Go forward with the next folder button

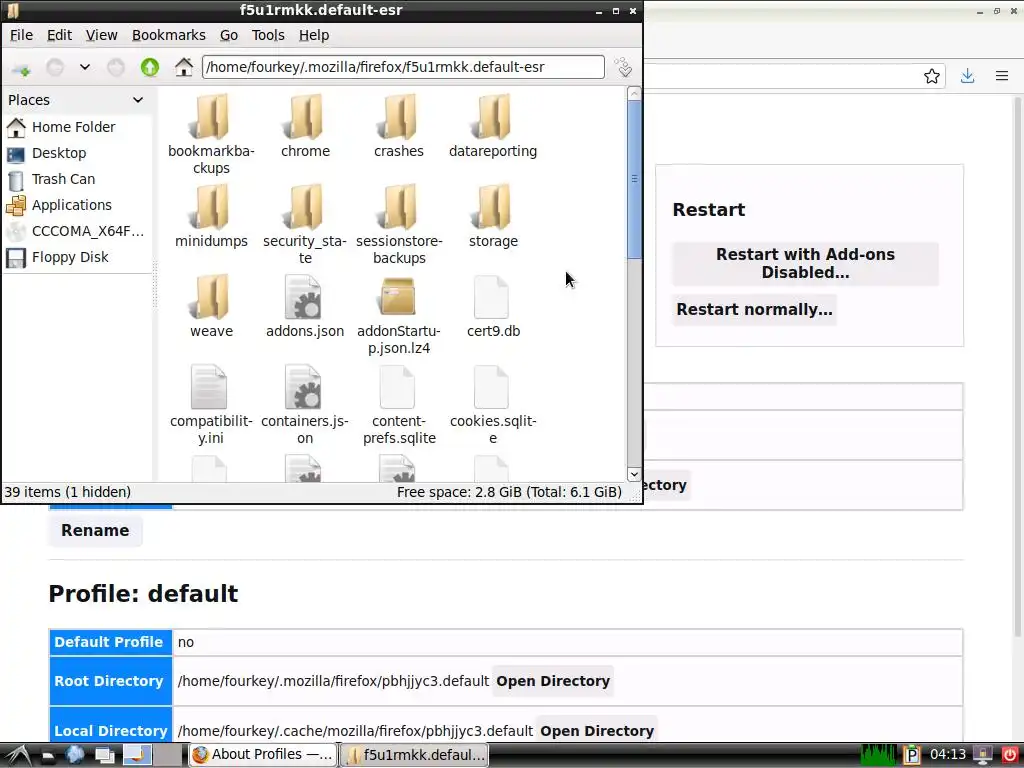tap(116, 67)
